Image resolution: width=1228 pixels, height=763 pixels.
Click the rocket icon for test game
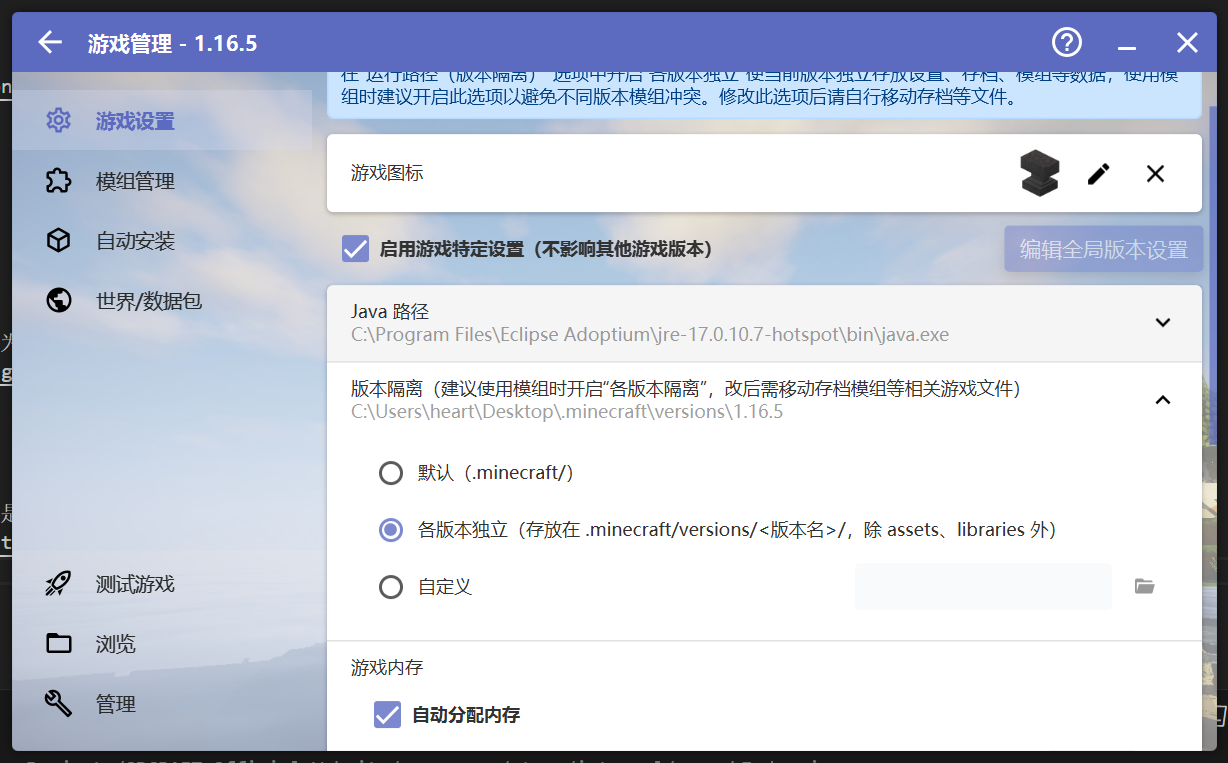tap(59, 584)
